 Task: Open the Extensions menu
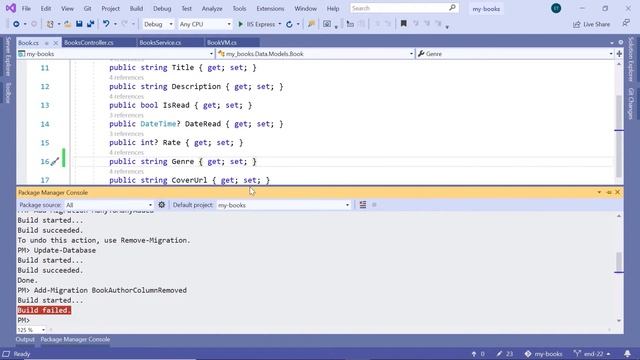click(270, 9)
